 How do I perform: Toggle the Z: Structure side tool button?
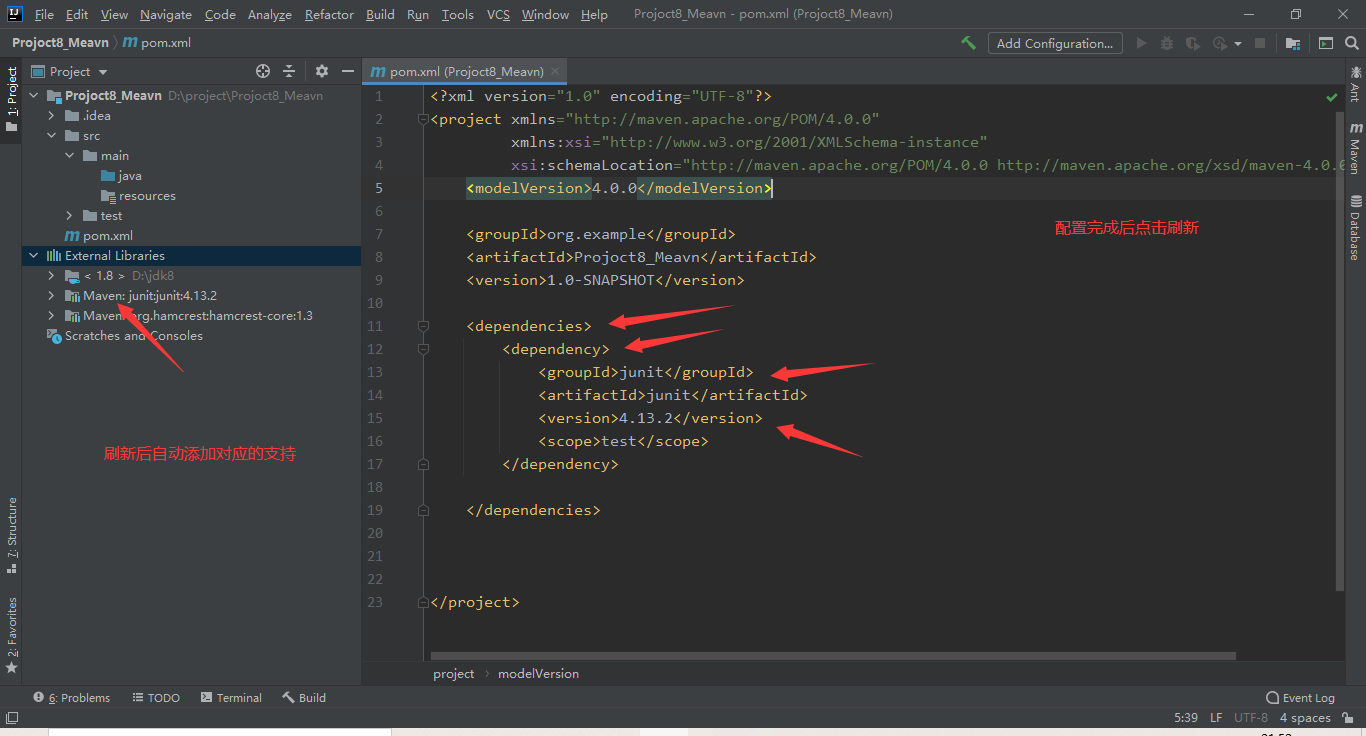coord(11,535)
